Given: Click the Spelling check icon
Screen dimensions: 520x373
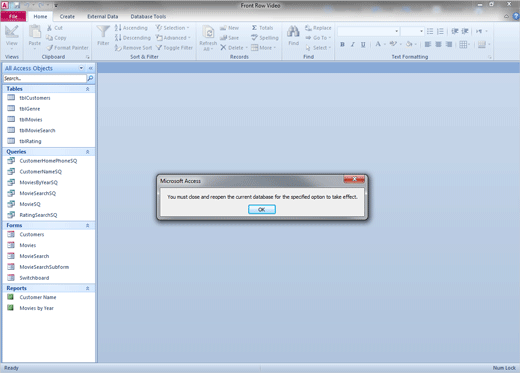Looking at the screenshot, I should coord(254,37).
